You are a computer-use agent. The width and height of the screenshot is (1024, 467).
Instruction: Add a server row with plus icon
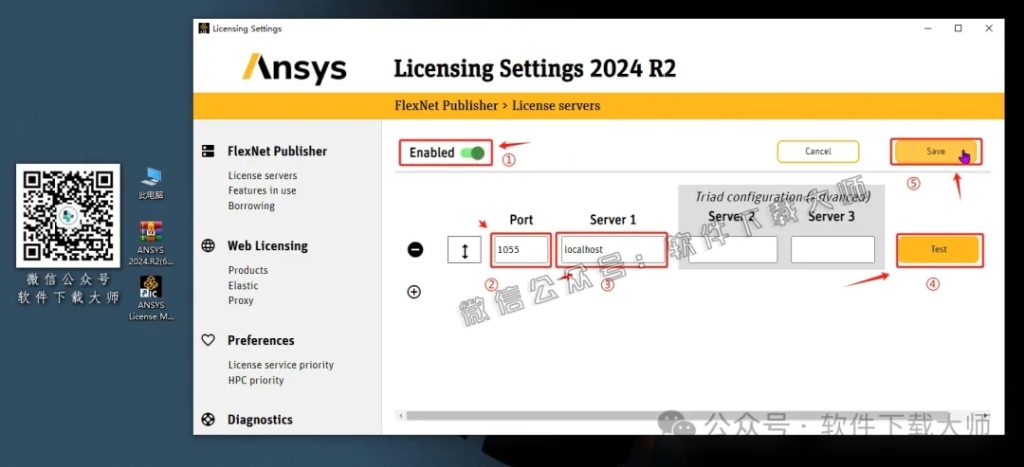(414, 292)
